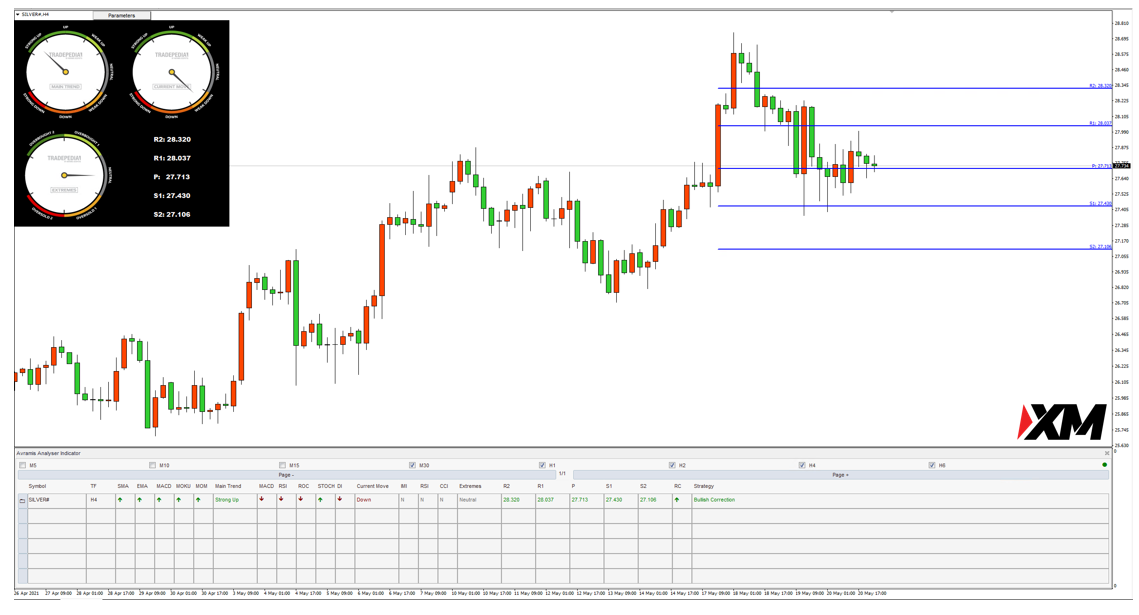Click the Extremes gauge dial
The image size is (1139, 615).
[x=64, y=175]
